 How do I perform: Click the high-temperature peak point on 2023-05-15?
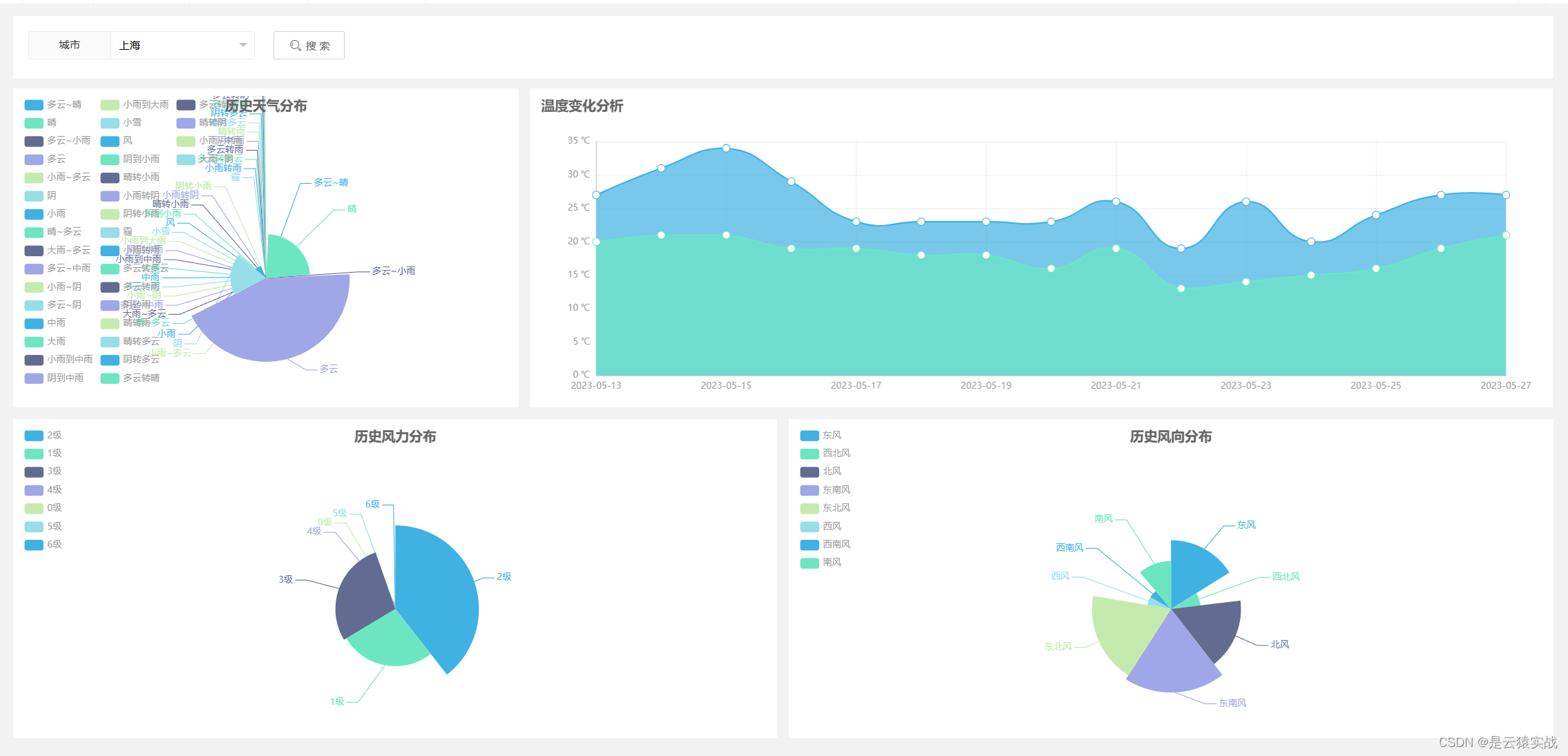pos(726,148)
